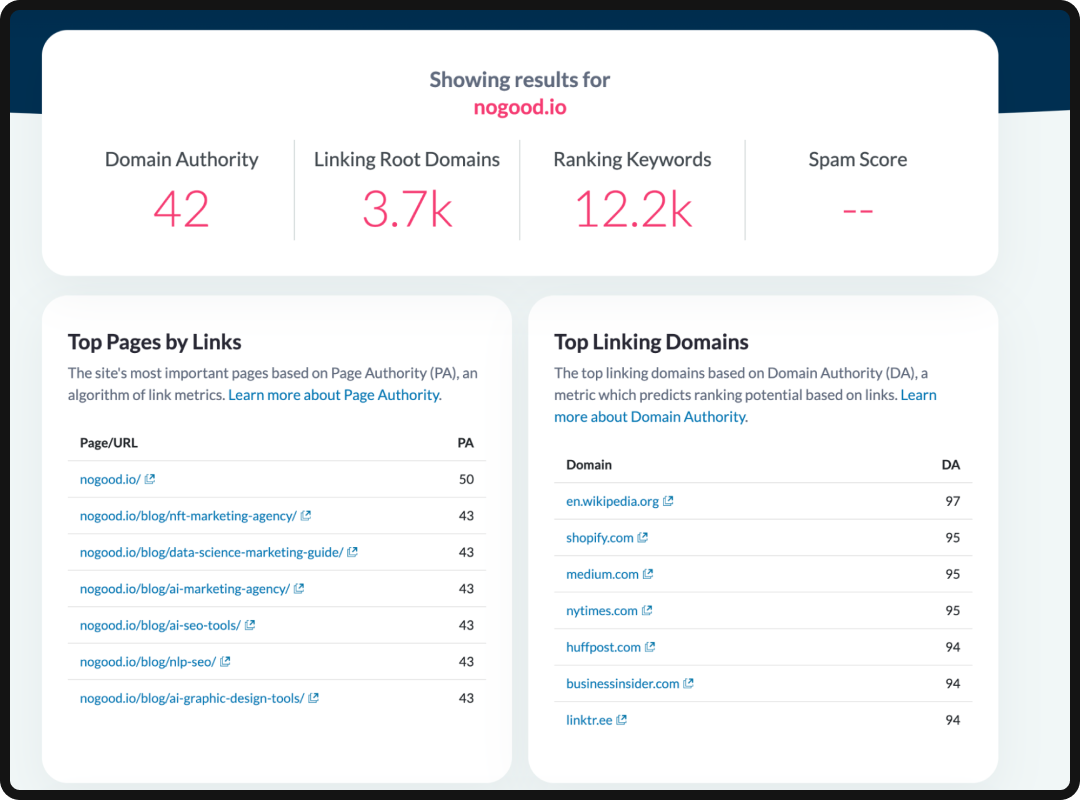This screenshot has height=800, width=1080.
Task: Open the nytimes.com domain link
Action: click(603, 610)
